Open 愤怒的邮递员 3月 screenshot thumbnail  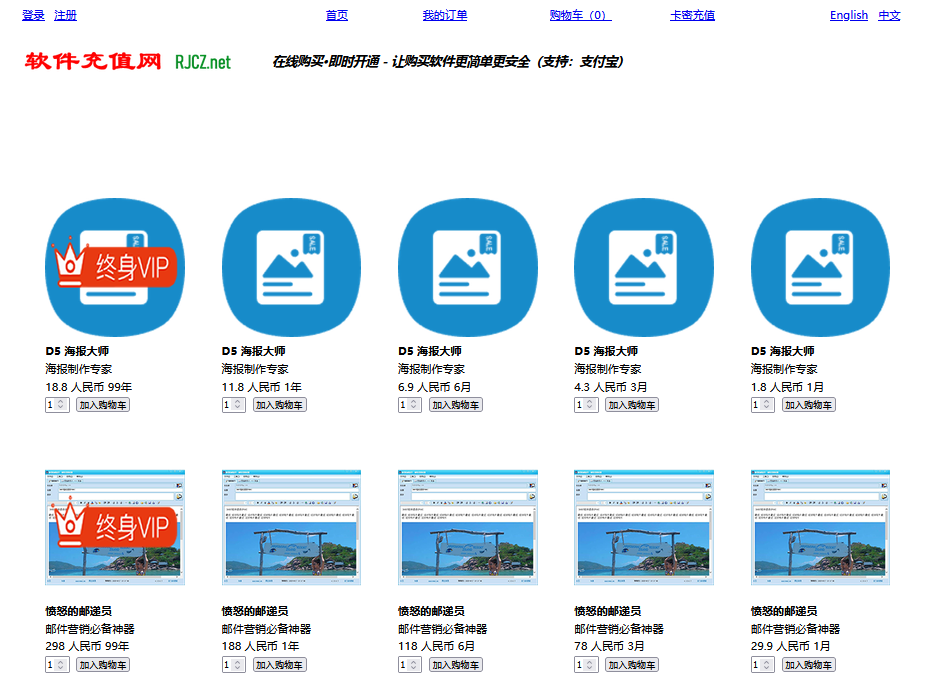click(644, 527)
